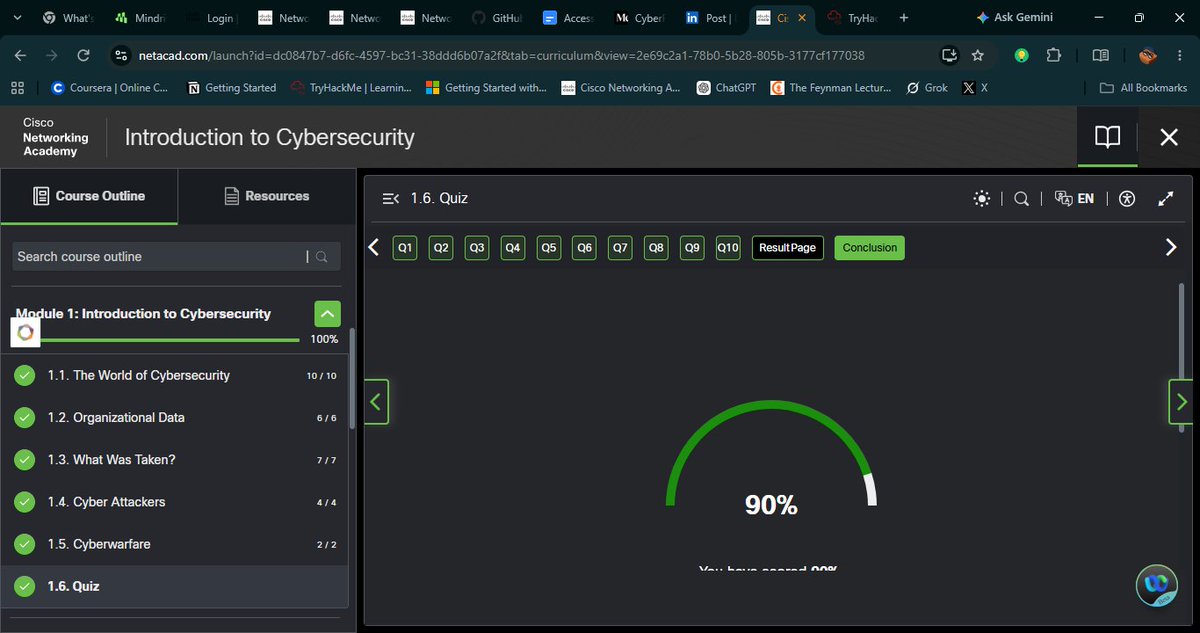Open The Feynman Lectures bookmark

point(831,88)
